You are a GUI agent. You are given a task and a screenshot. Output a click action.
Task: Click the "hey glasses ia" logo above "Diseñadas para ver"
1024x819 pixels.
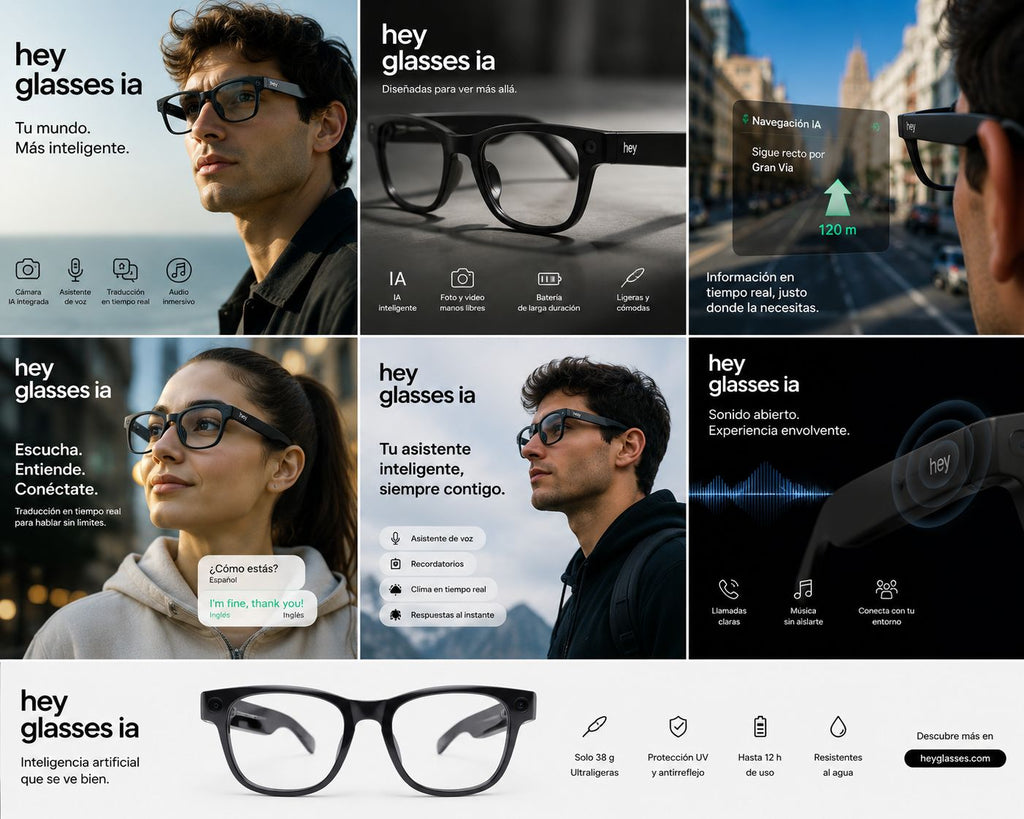tap(438, 48)
